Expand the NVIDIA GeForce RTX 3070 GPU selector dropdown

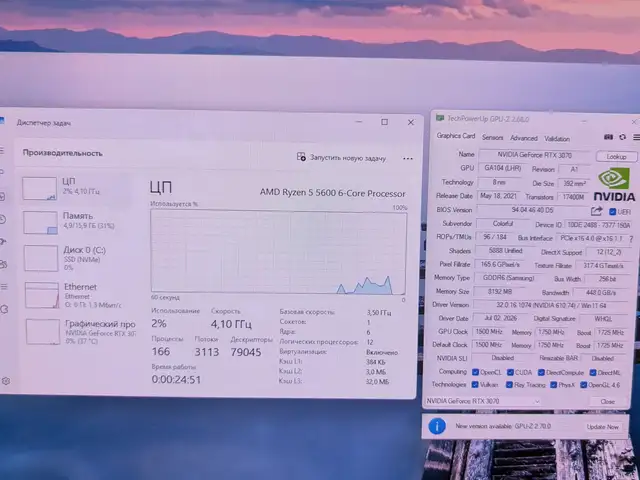pyautogui.click(x=483, y=401)
